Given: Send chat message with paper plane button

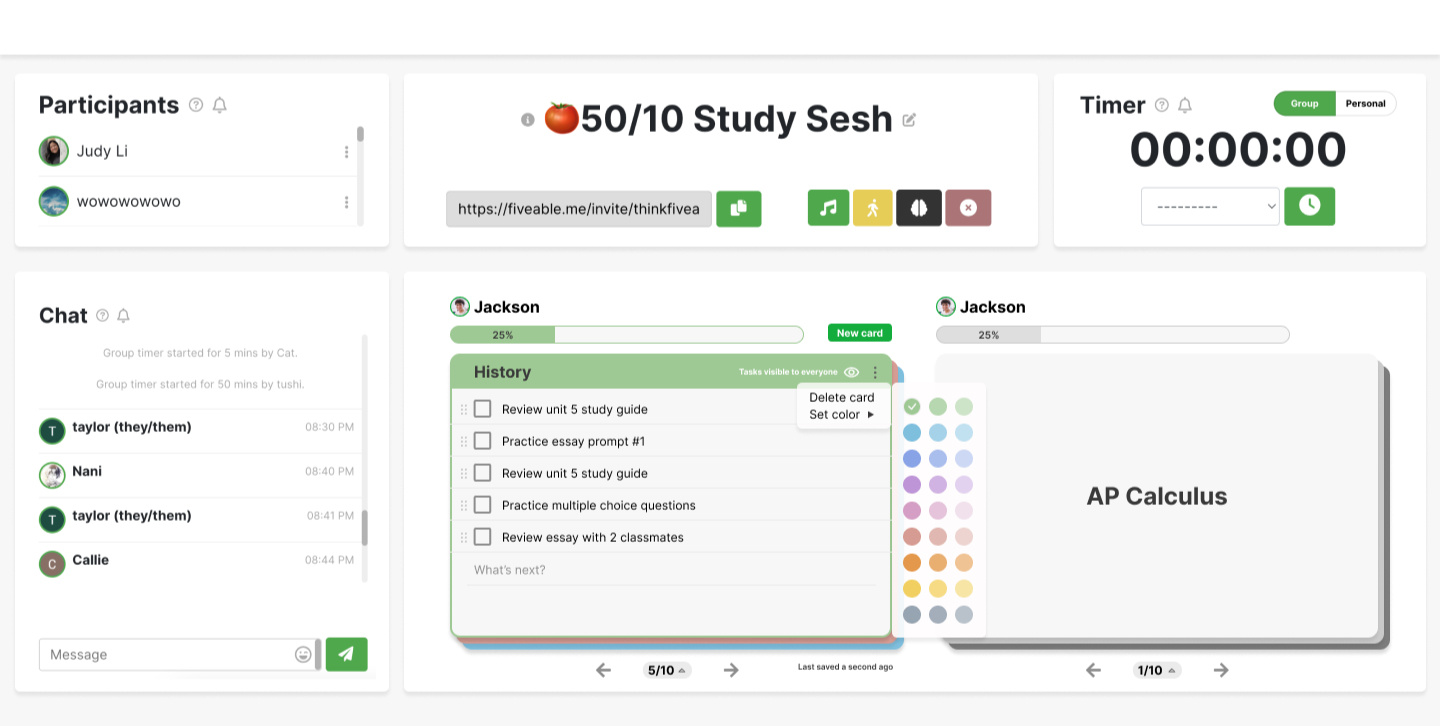Looking at the screenshot, I should coord(346,654).
